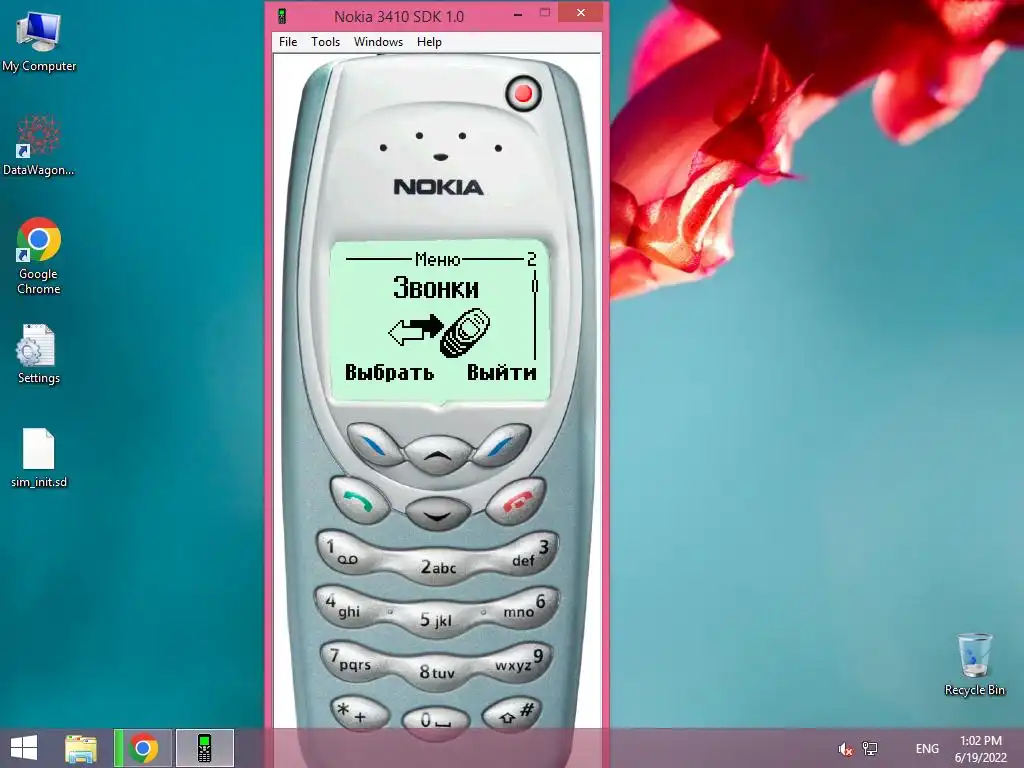
Task: Click the green call key
Action: point(359,502)
